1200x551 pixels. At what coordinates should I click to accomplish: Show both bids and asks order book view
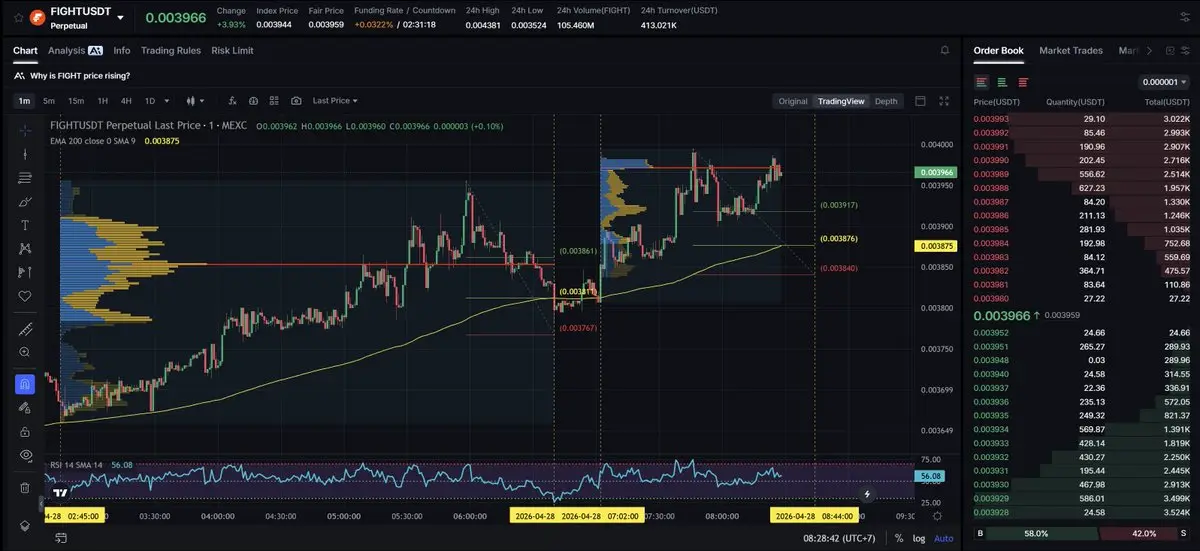tap(982, 82)
